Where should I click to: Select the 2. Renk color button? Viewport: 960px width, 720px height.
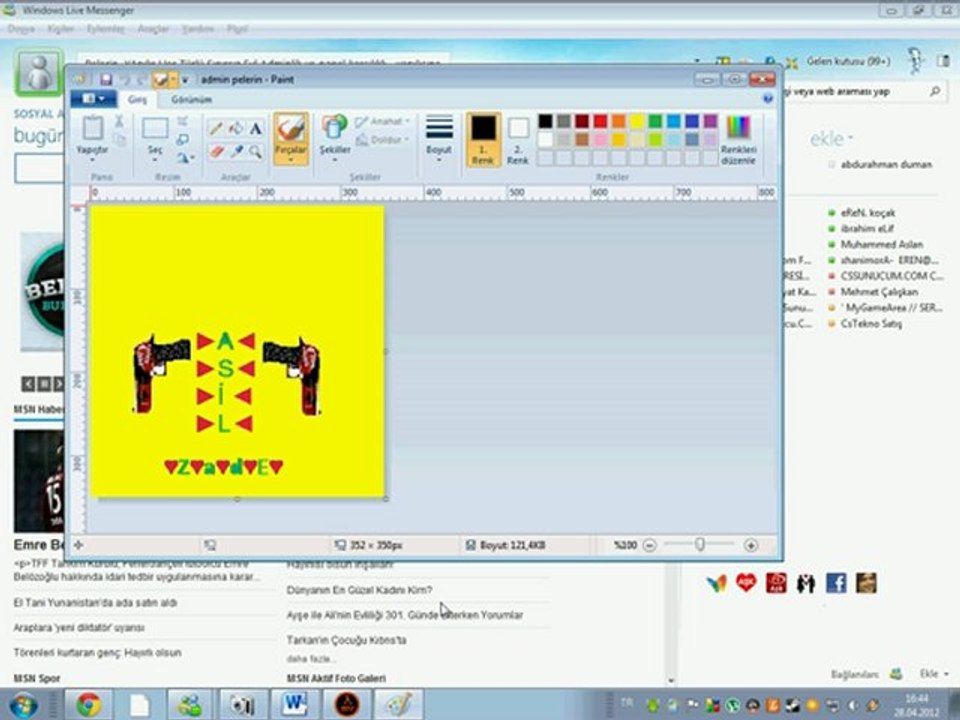point(518,141)
